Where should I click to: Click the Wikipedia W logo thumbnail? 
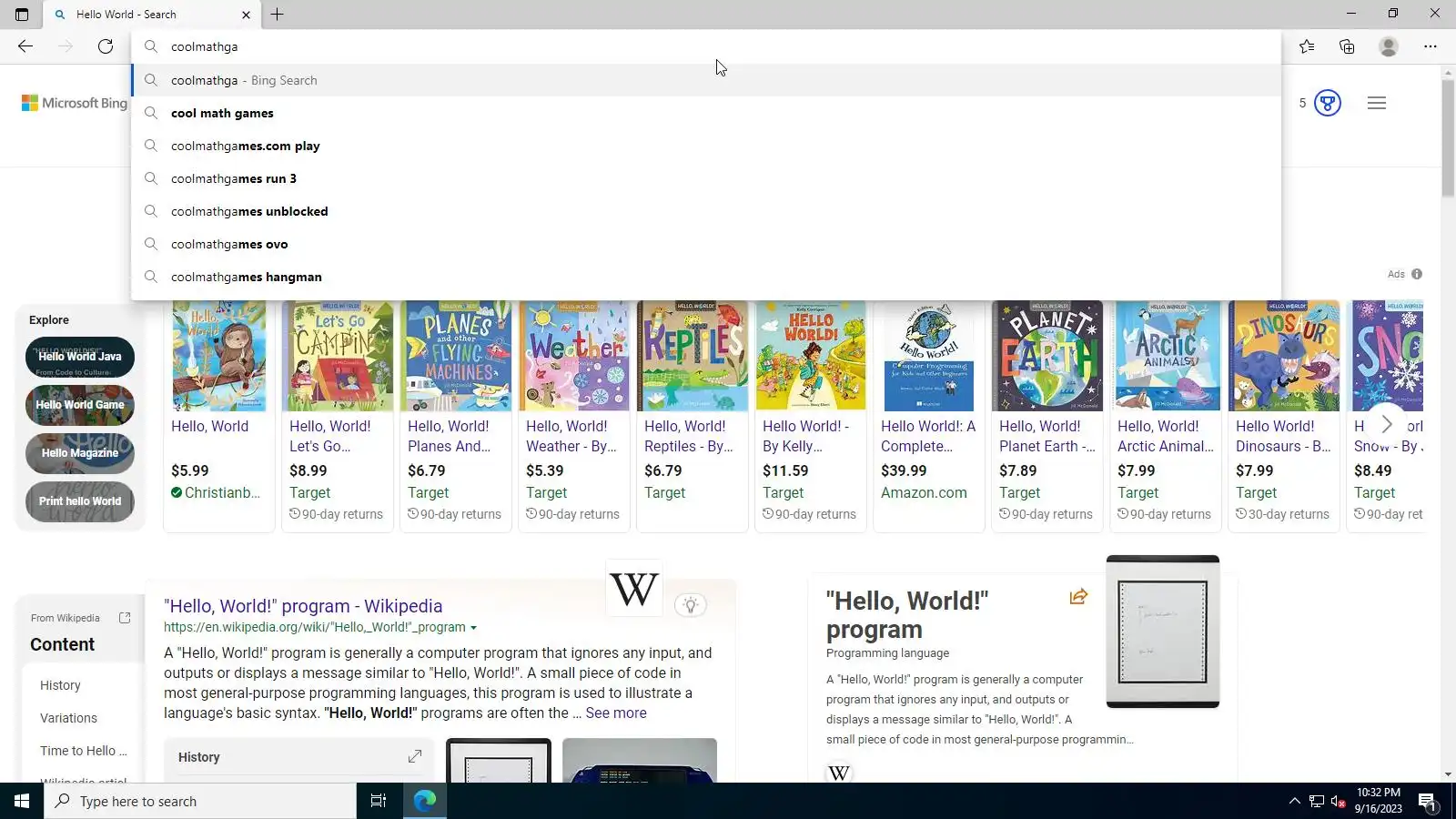(634, 589)
